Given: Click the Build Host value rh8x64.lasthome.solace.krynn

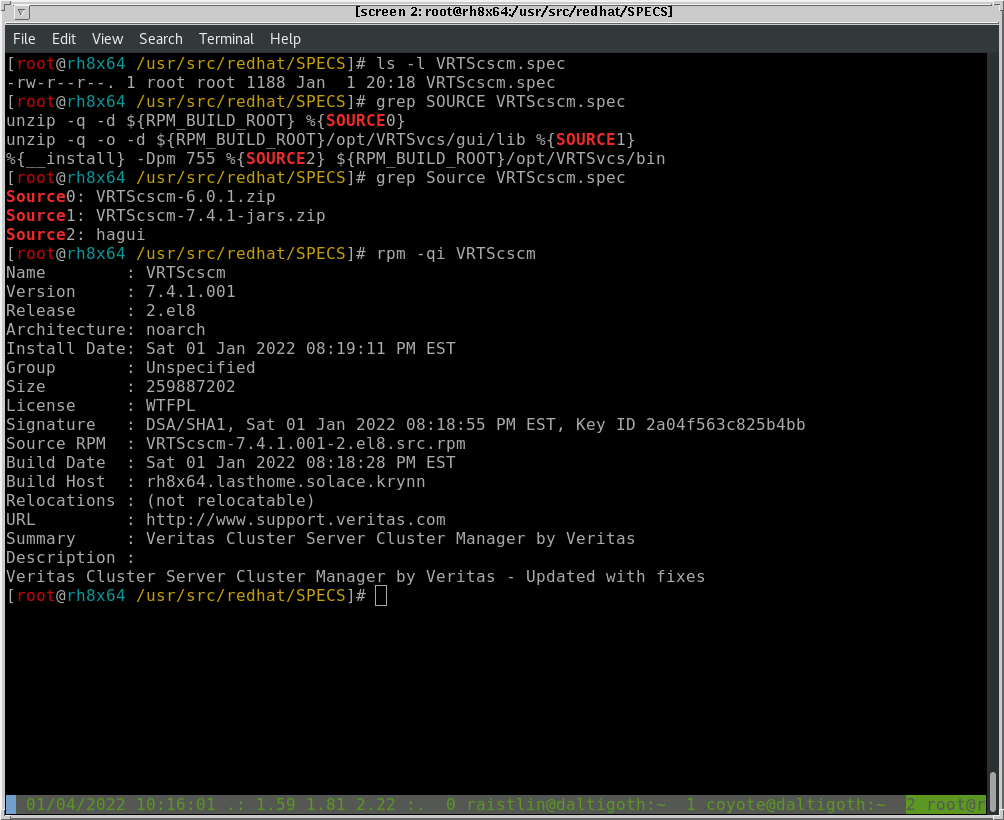Looking at the screenshot, I should click(x=285, y=482).
